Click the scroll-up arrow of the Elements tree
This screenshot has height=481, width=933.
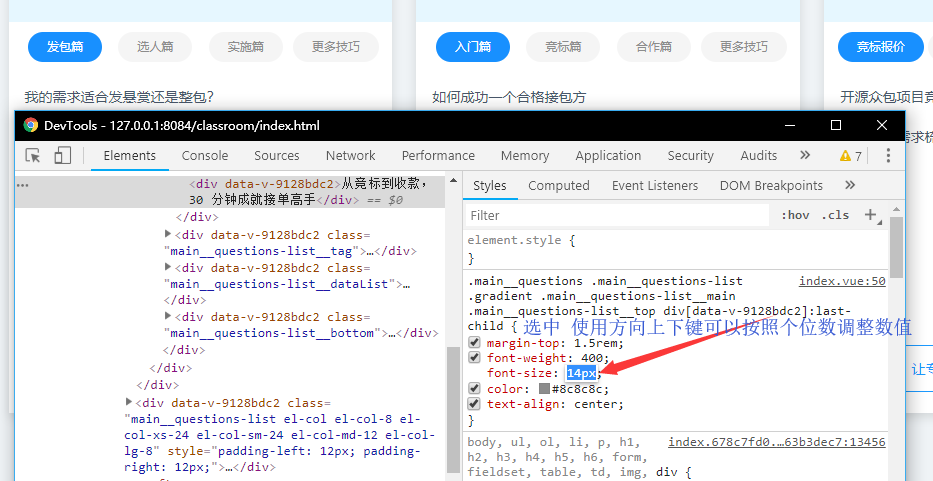(453, 180)
